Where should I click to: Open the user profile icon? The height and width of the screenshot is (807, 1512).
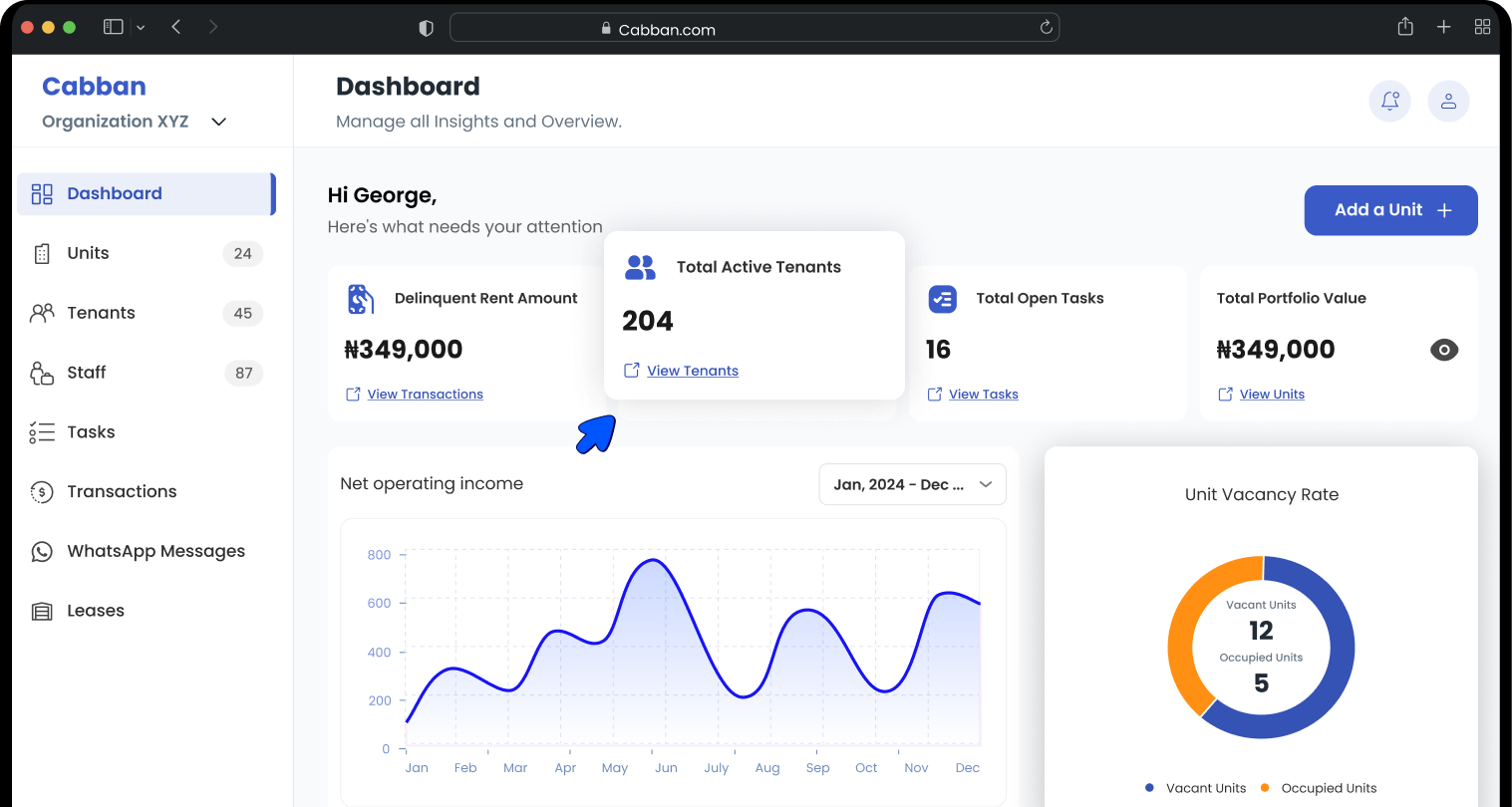click(x=1448, y=101)
